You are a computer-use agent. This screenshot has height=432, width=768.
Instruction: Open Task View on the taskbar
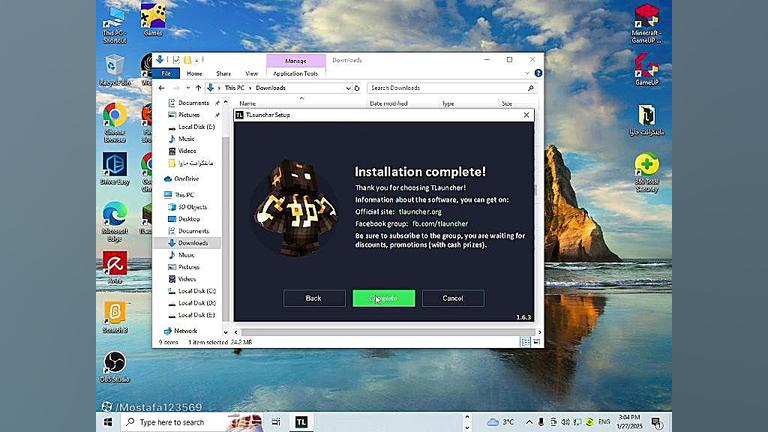(276, 422)
